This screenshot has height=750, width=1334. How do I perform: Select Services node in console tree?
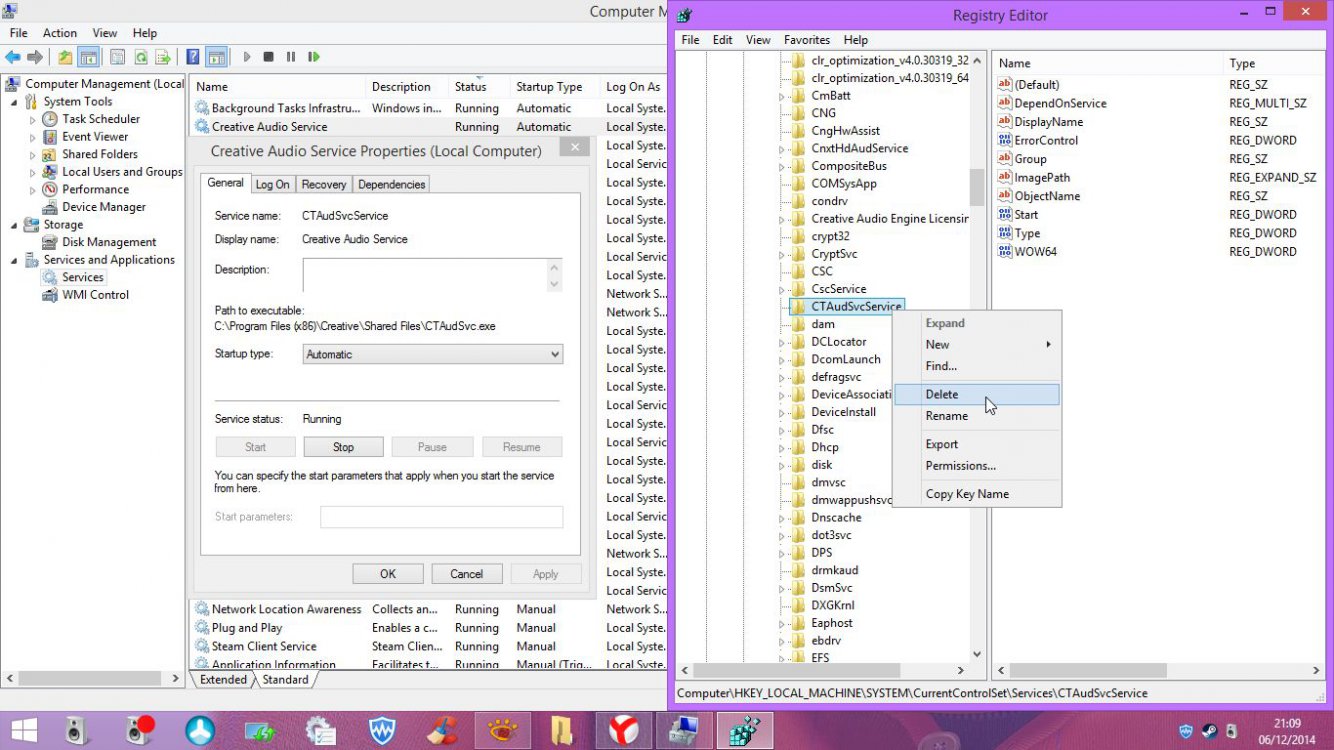coord(82,277)
